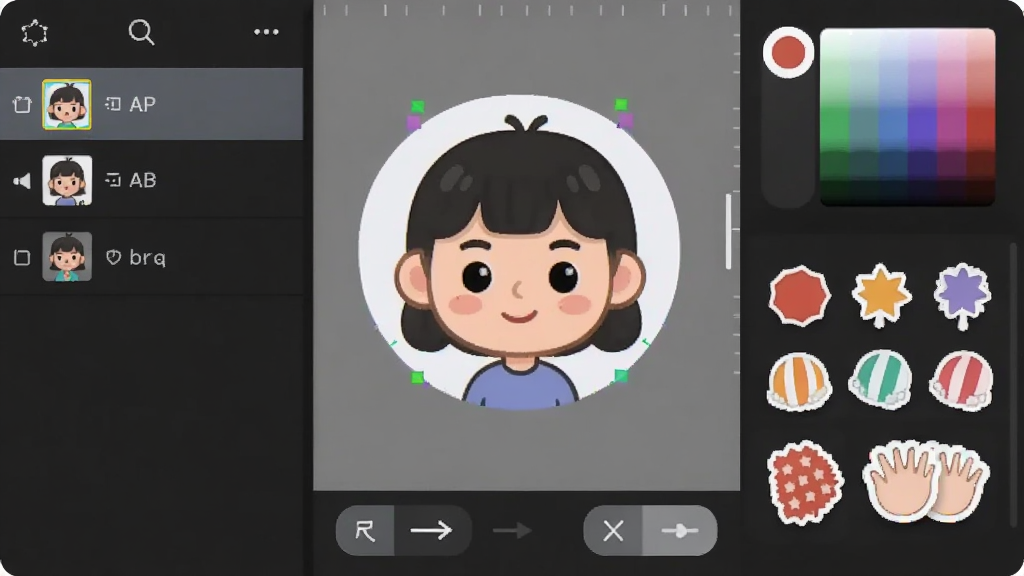Screen dimensions: 1024x576
Task: Pick a color in the gradient palette
Action: (x=908, y=117)
